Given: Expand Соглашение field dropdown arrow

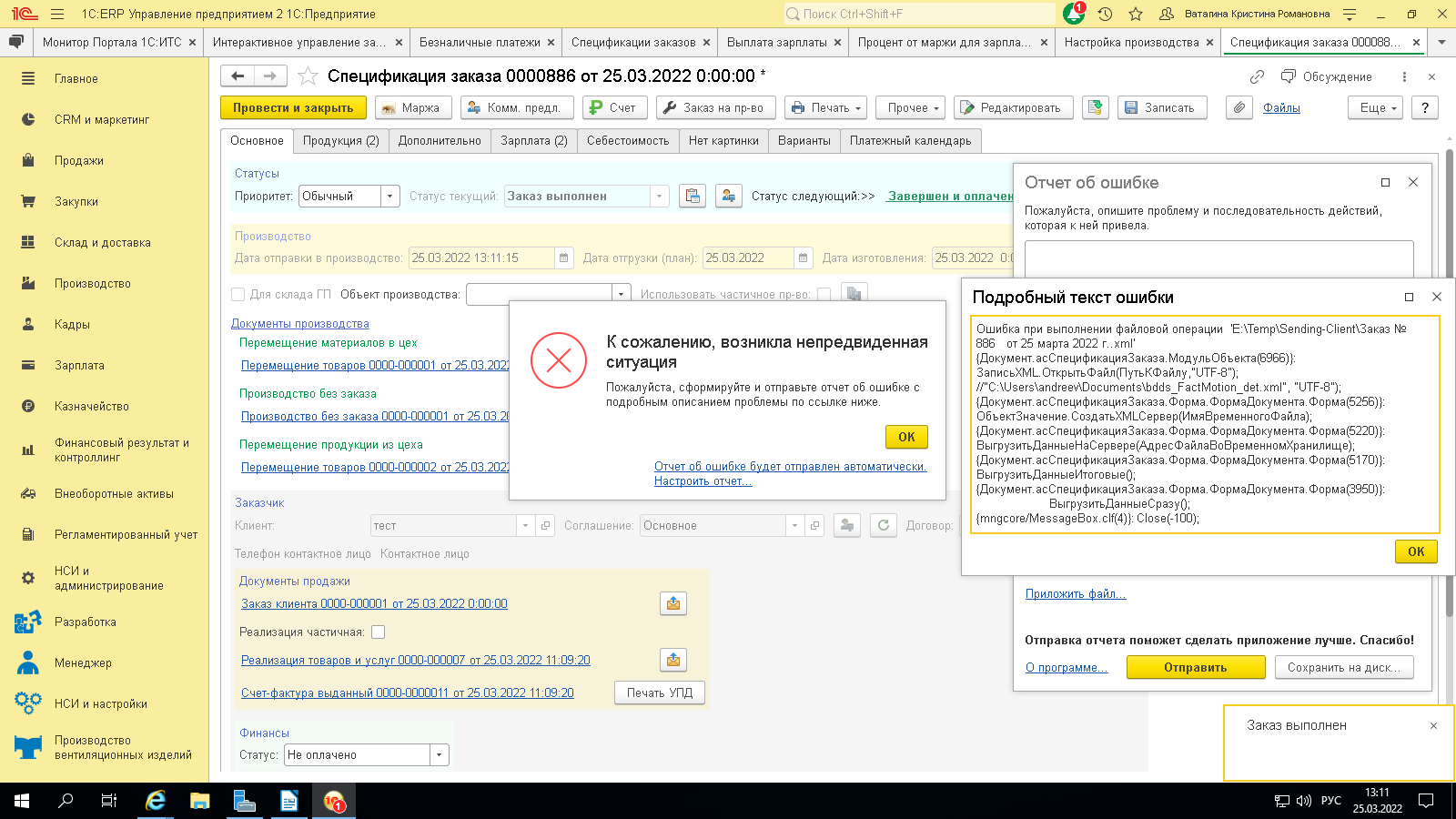Looking at the screenshot, I should click(794, 525).
